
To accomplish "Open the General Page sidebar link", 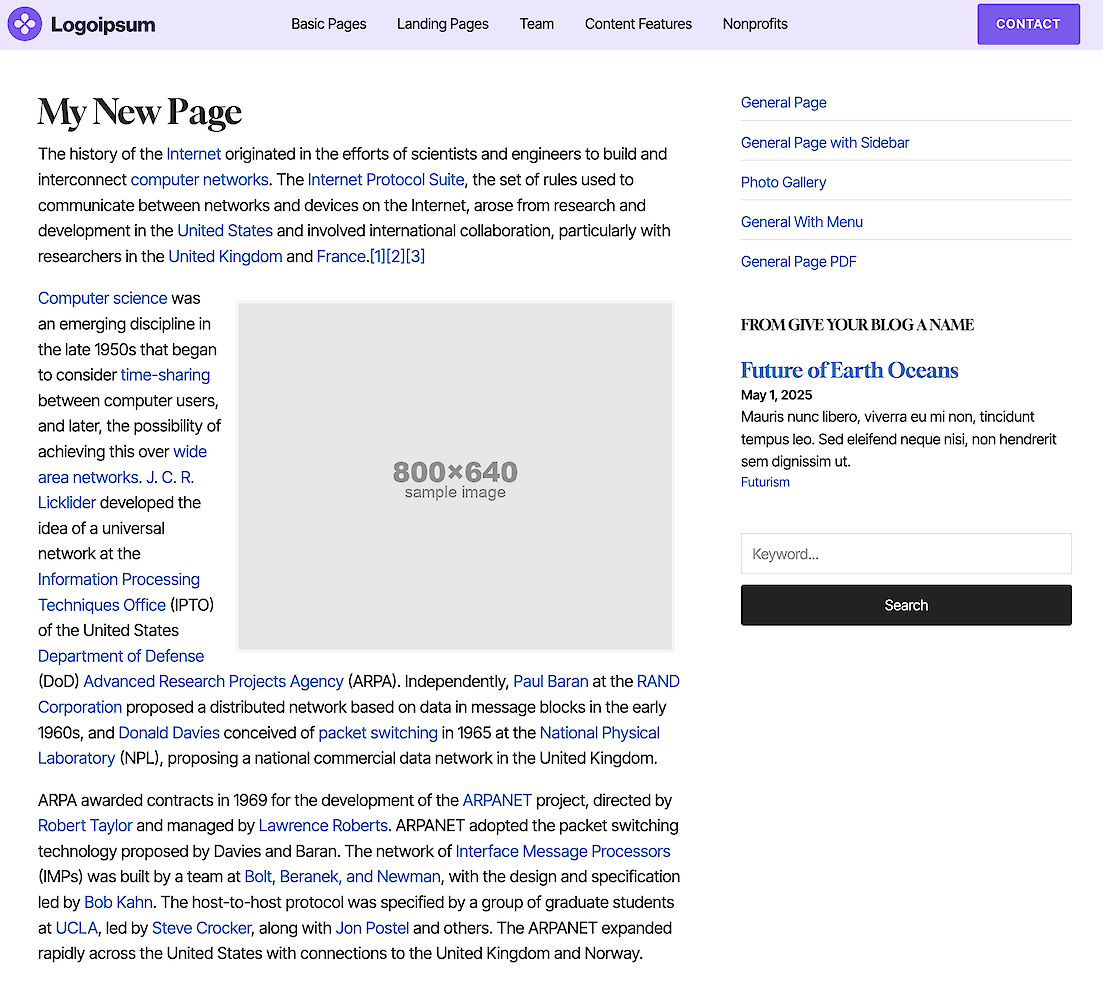I will coord(783,102).
